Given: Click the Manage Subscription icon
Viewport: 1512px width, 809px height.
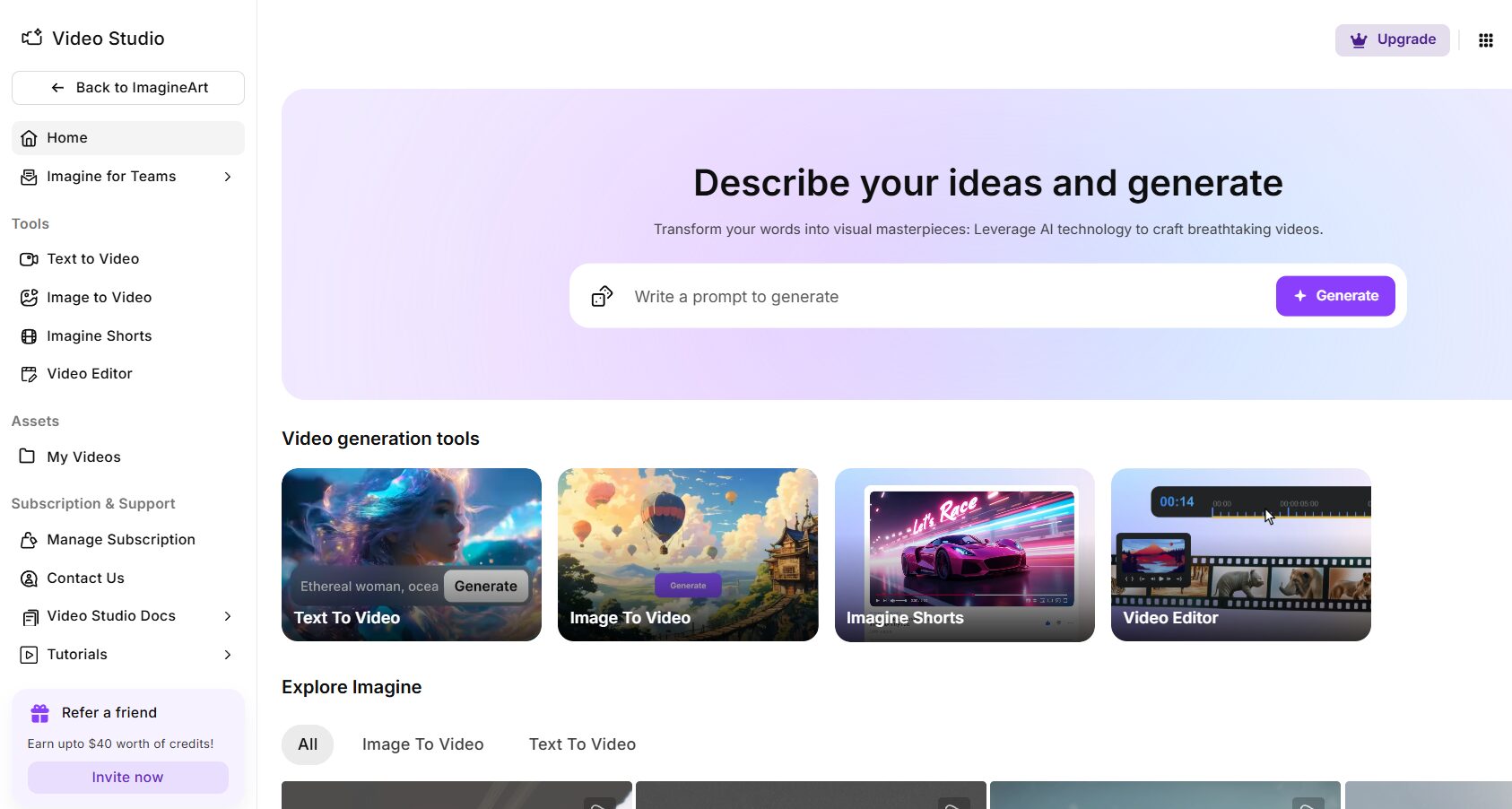Looking at the screenshot, I should (x=29, y=540).
